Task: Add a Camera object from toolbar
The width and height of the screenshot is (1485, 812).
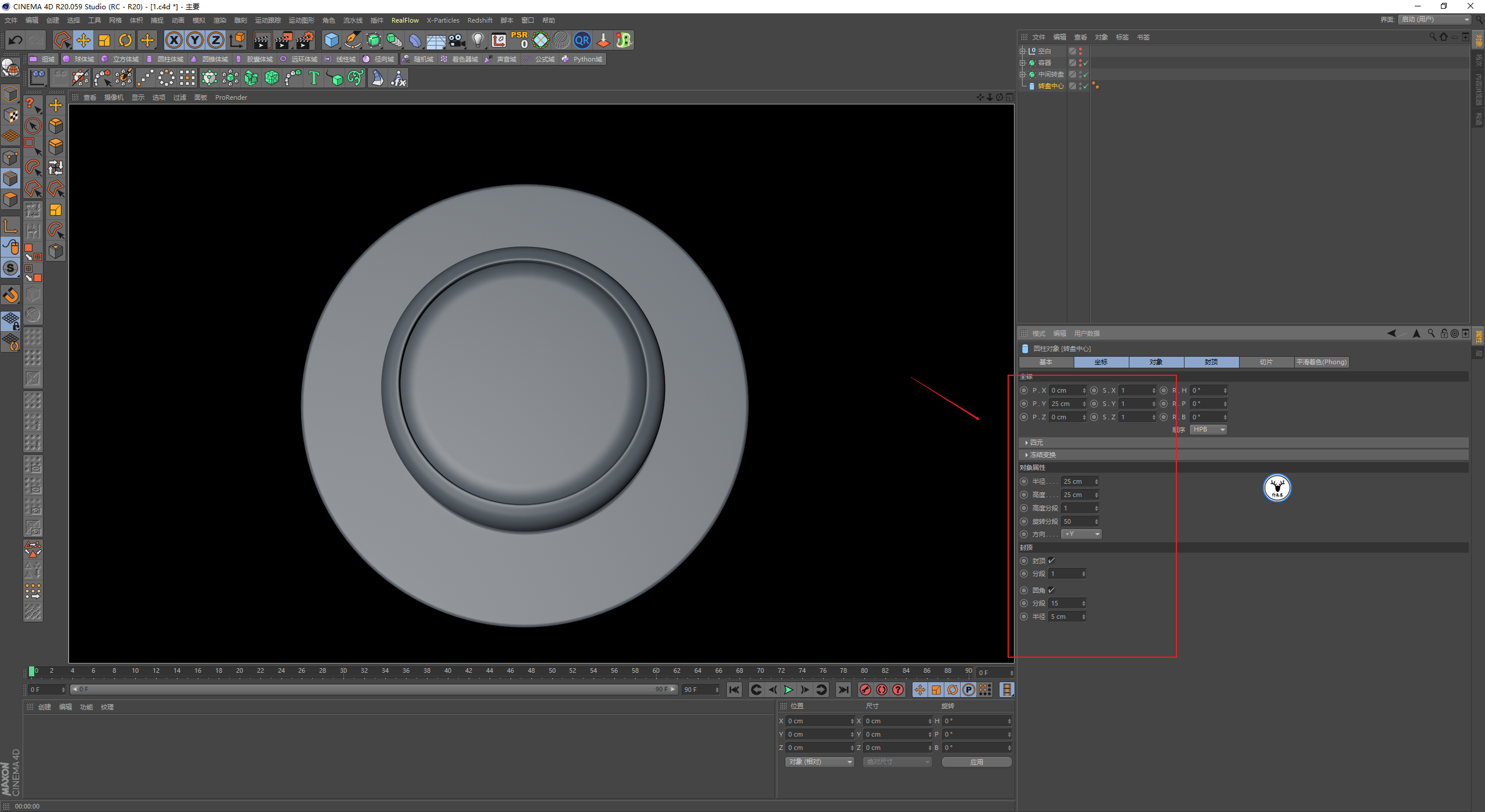Action: coord(457,40)
